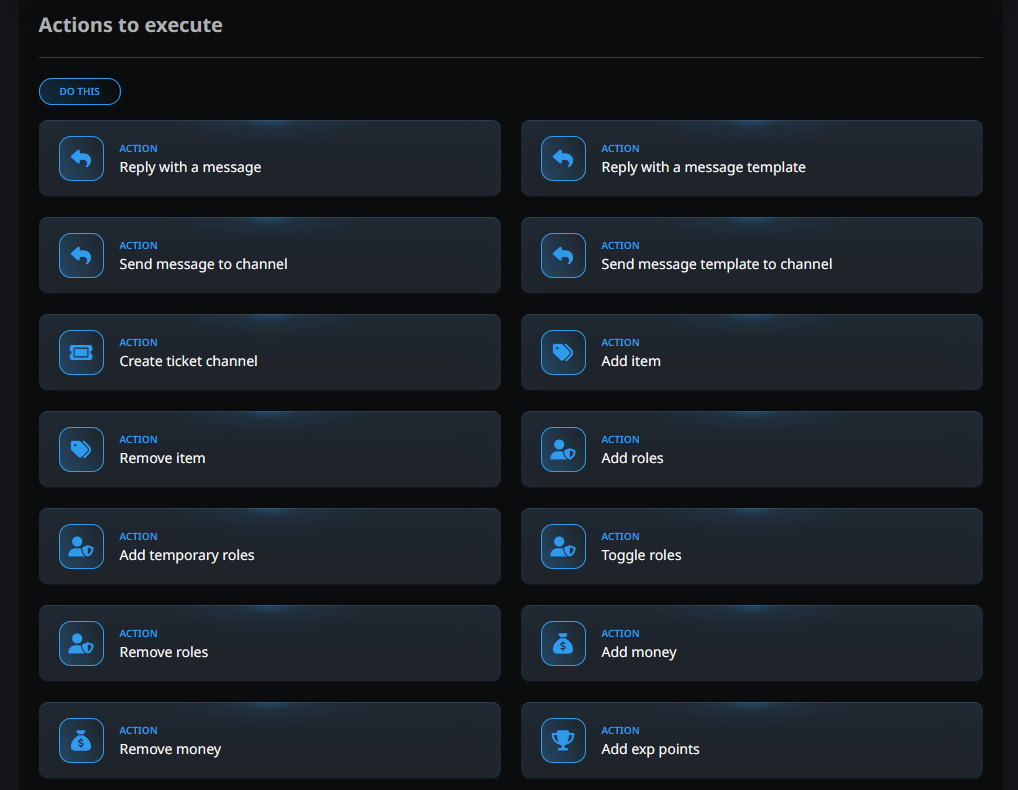The height and width of the screenshot is (790, 1018).
Task: Click the money bag icon for Remove money
Action: tap(81, 740)
